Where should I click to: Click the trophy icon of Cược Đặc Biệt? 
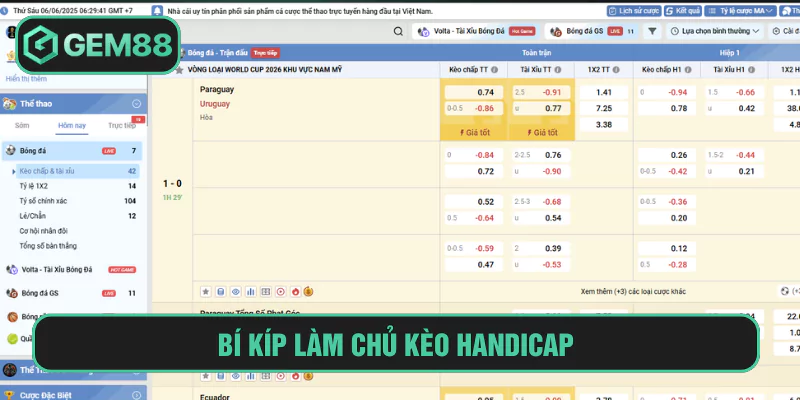click(10, 395)
